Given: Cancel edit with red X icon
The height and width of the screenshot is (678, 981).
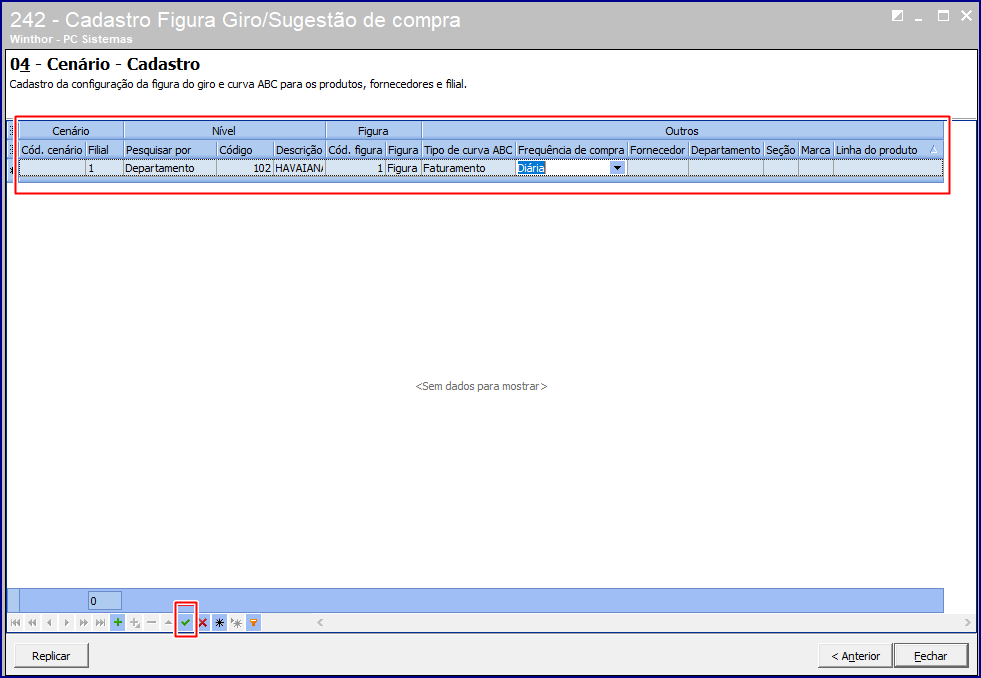Looking at the screenshot, I should 203,623.
